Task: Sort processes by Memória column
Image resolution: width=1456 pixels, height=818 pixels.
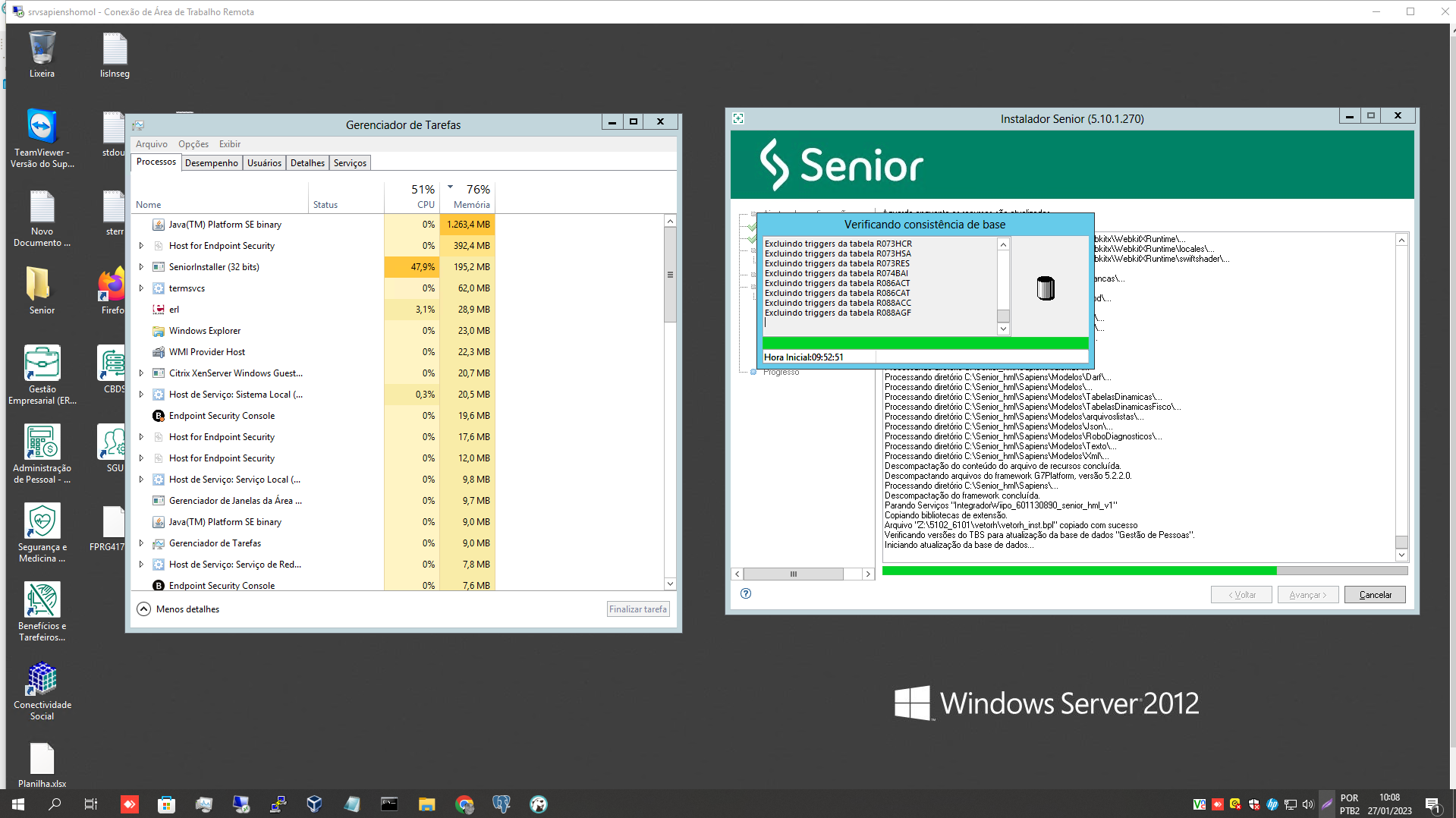Action: coord(467,197)
